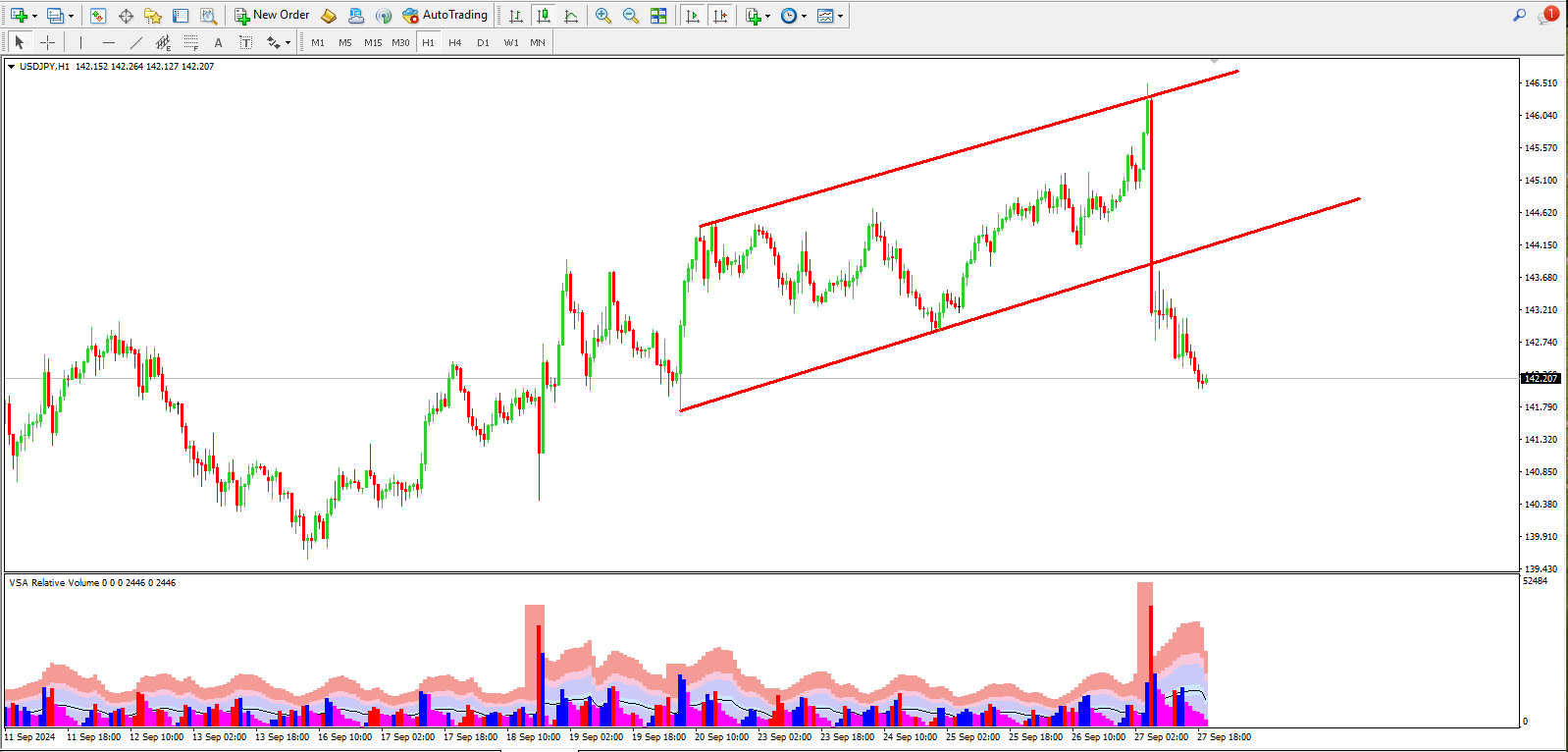Open the Data Window crosshair icon
The width and height of the screenshot is (1568, 752).
pyautogui.click(x=126, y=16)
